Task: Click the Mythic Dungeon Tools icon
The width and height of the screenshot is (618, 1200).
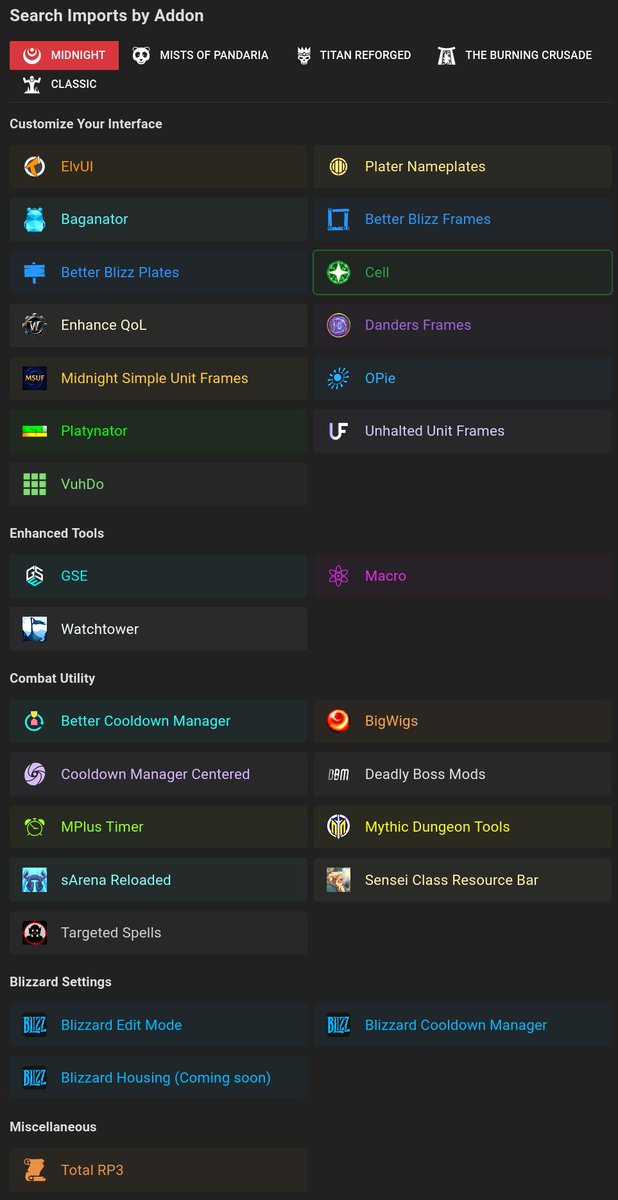Action: pyautogui.click(x=339, y=828)
